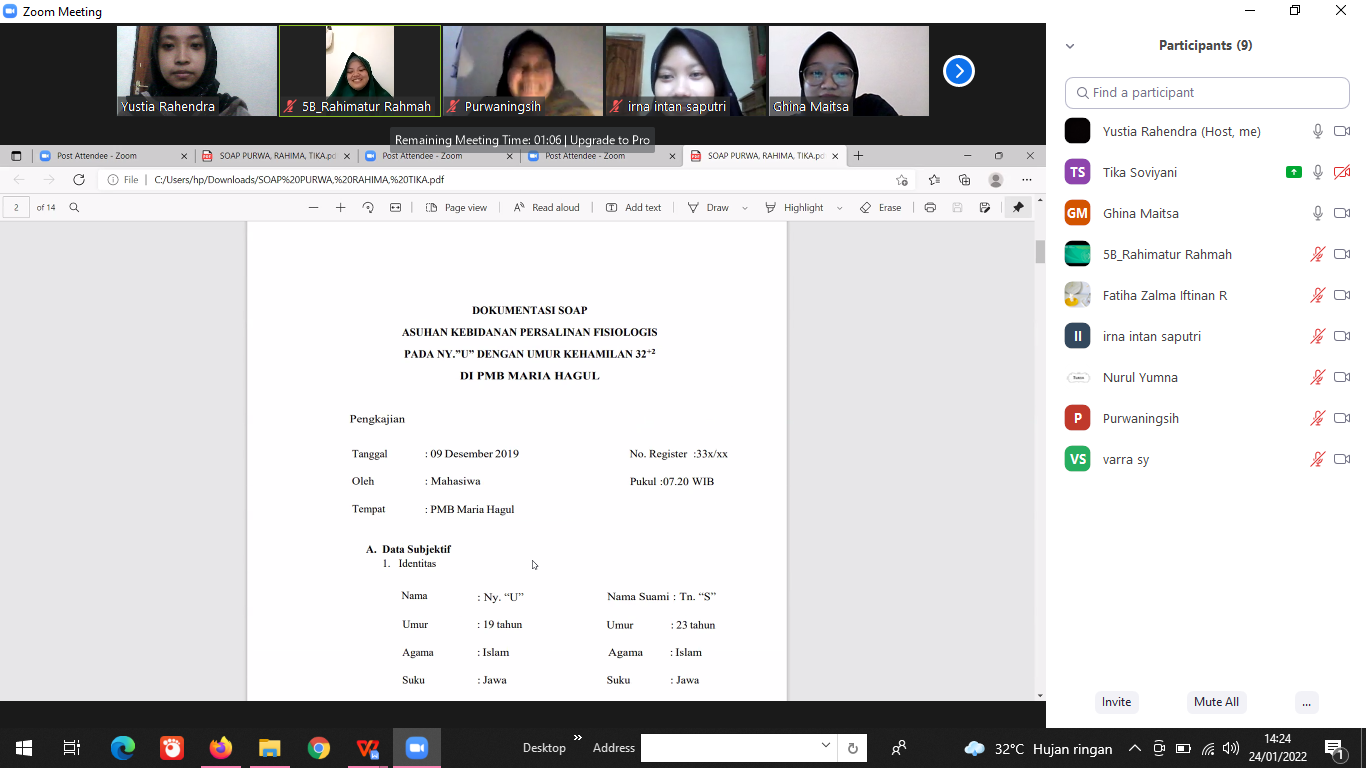Click the PDF page number box
The height and width of the screenshot is (768, 1366).
16,207
